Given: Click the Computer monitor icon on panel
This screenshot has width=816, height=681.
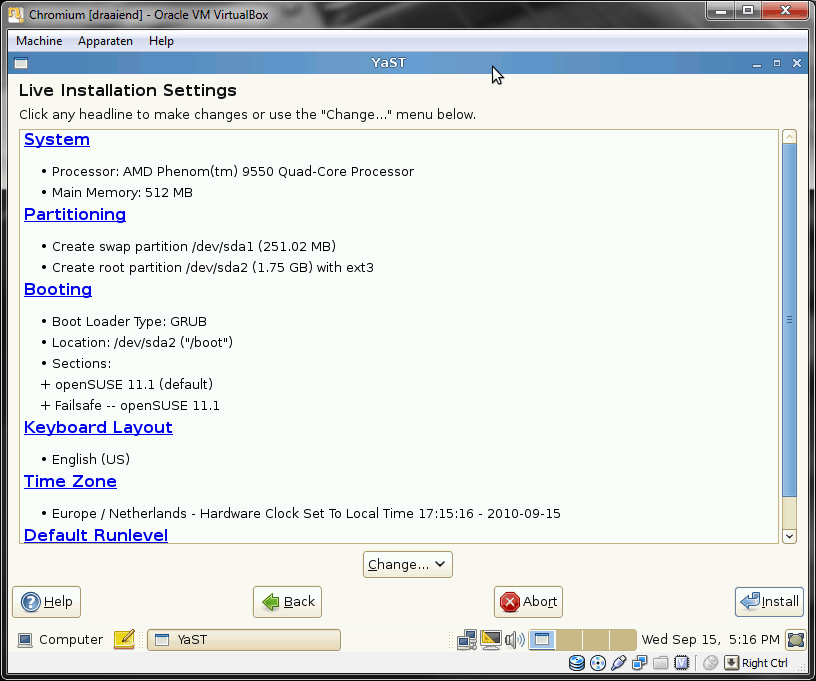Looking at the screenshot, I should [x=24, y=640].
